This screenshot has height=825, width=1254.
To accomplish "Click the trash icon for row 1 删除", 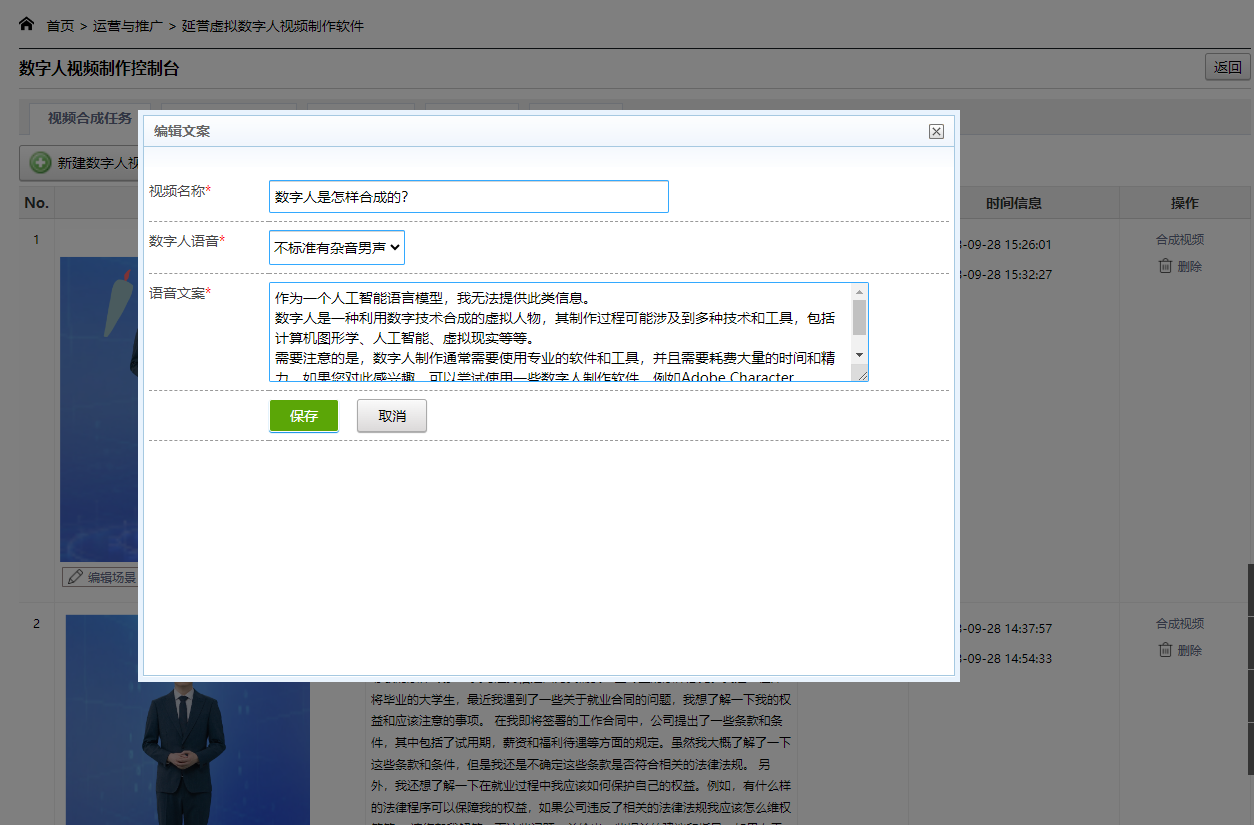I will pos(1165,266).
